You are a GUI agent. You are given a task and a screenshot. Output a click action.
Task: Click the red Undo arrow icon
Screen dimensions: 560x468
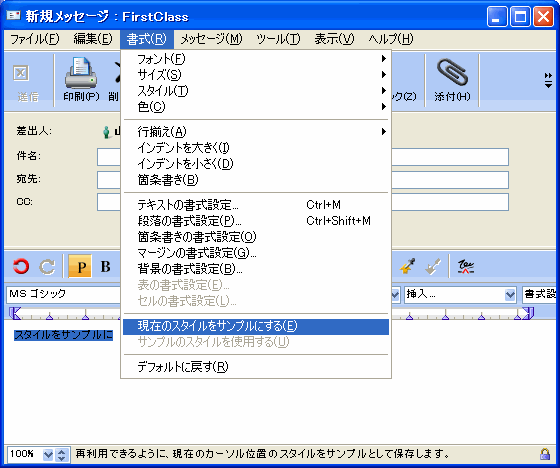click(x=21, y=266)
